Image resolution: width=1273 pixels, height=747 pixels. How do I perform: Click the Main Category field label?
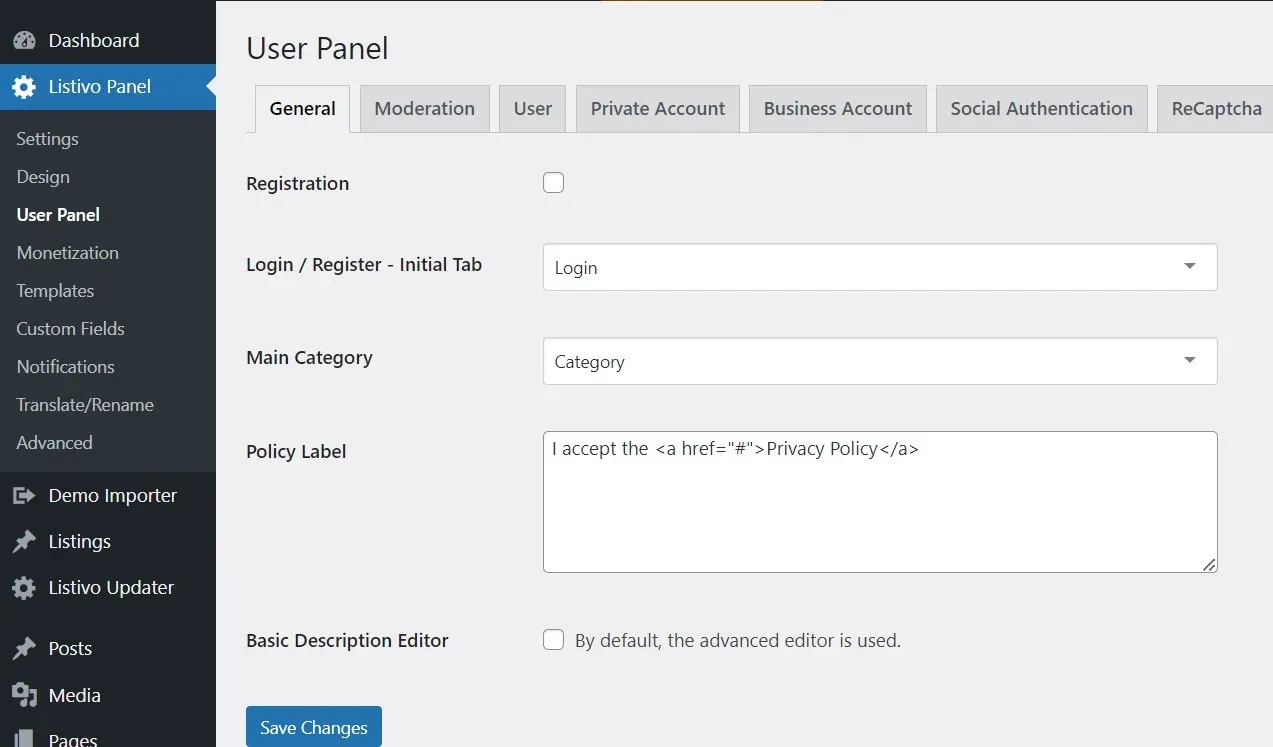[309, 358]
